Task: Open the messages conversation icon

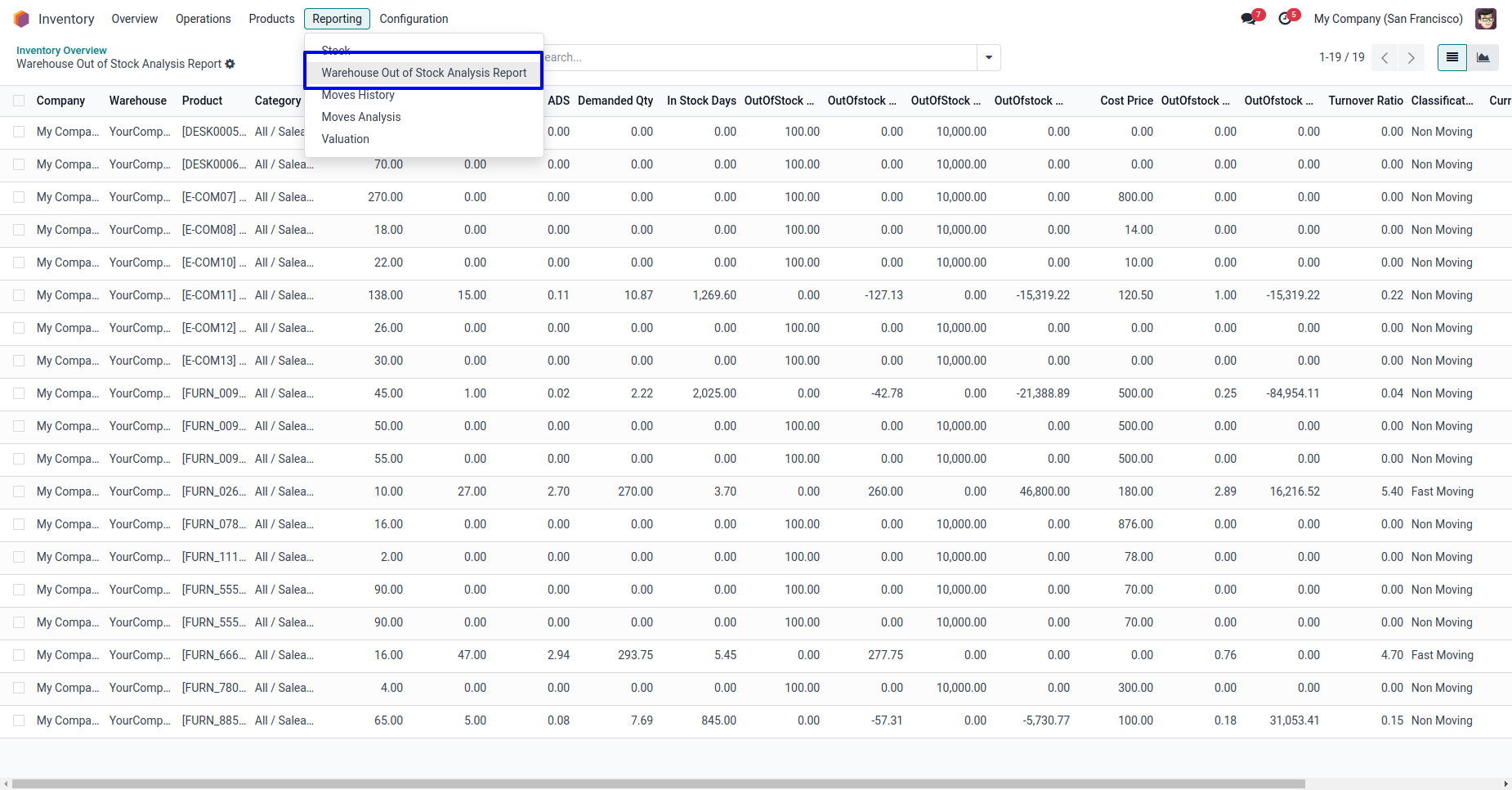Action: click(1248, 19)
